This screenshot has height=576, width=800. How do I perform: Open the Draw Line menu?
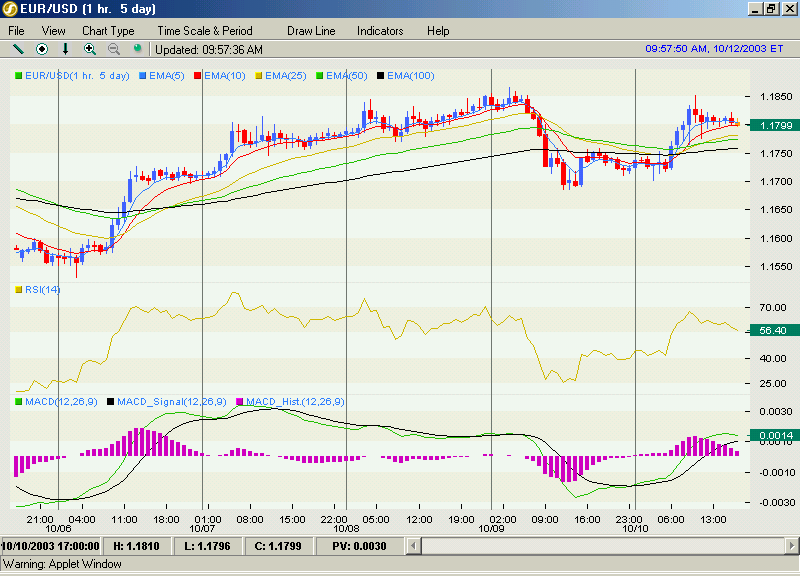pos(311,31)
